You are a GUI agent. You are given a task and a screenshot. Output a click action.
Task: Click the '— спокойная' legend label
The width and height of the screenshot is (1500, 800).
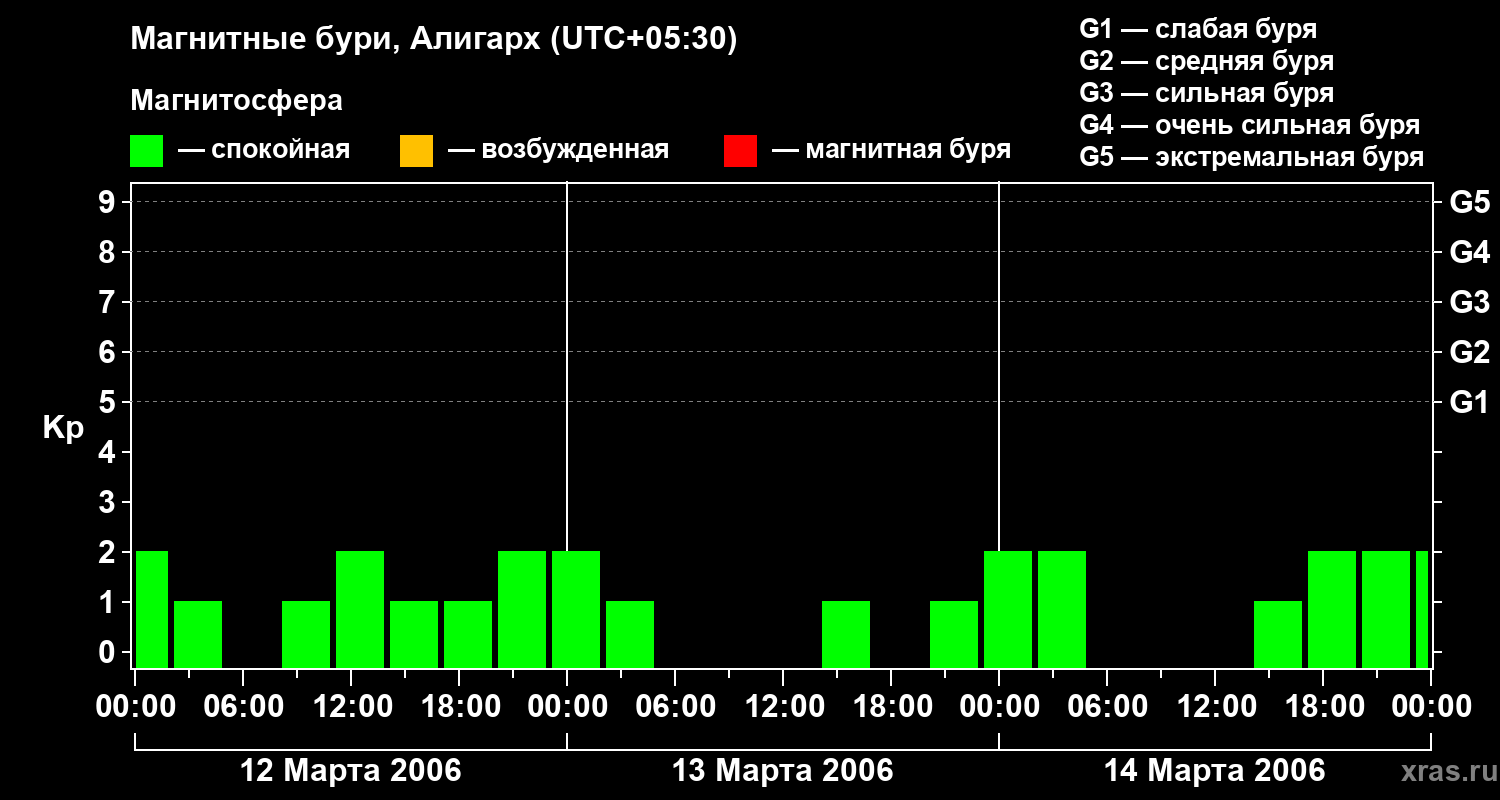[x=264, y=150]
